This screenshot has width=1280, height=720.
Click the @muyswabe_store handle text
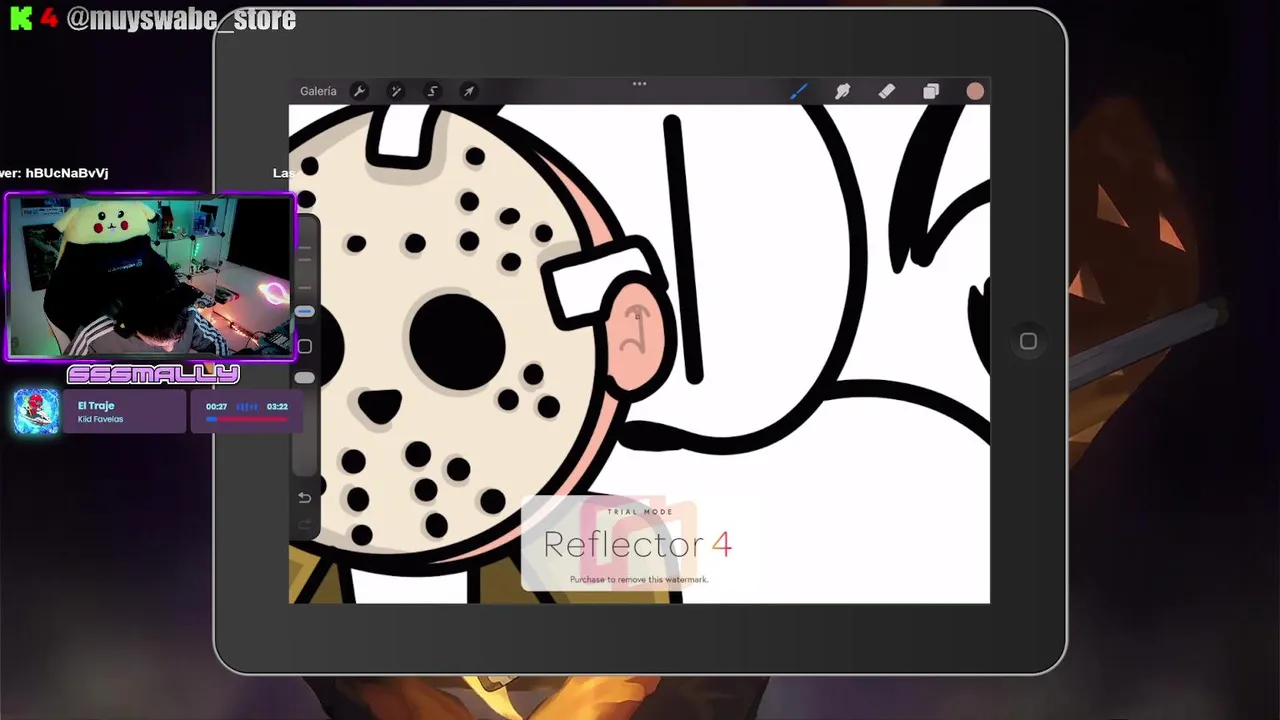181,19
